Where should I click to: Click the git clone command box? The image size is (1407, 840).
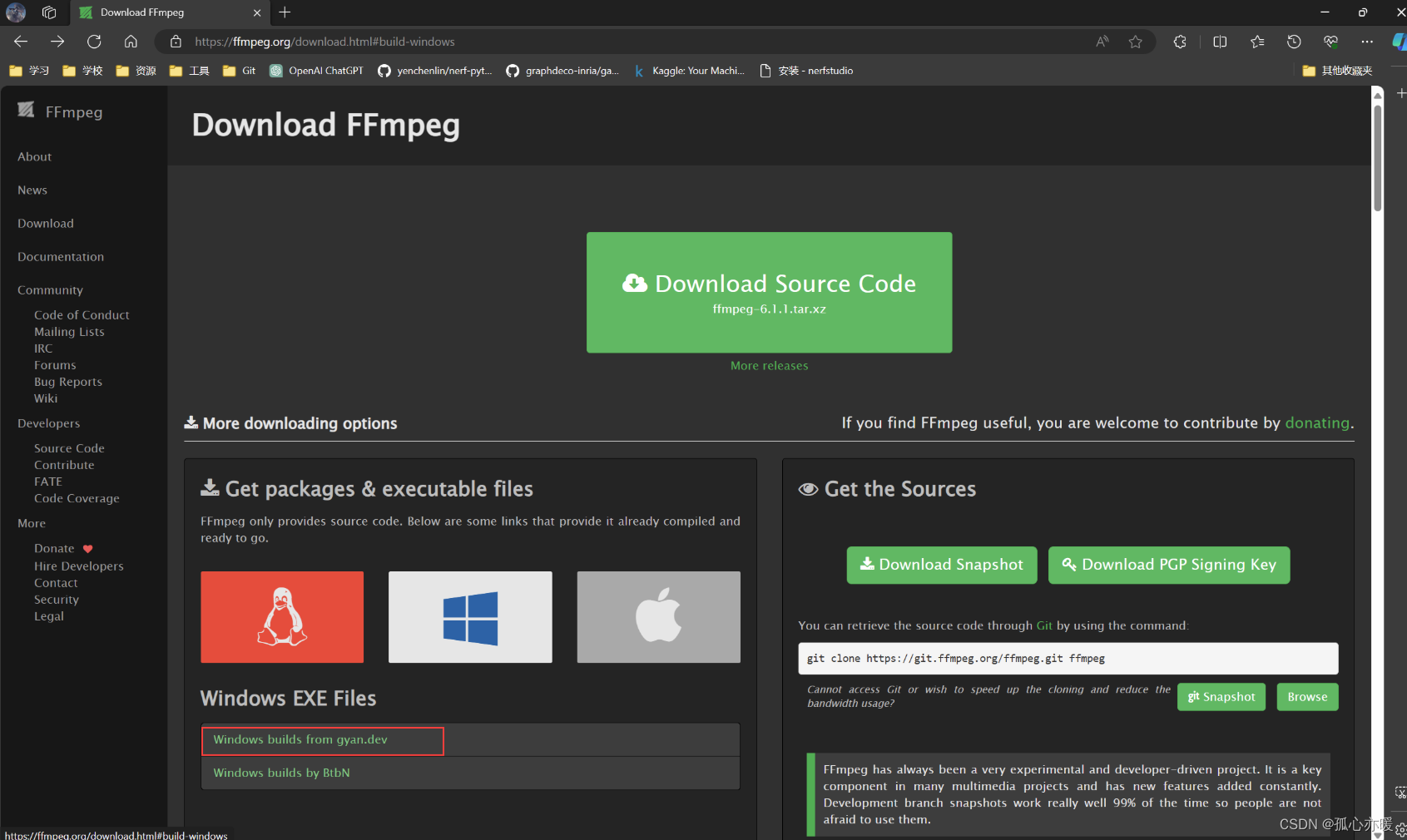point(1068,658)
